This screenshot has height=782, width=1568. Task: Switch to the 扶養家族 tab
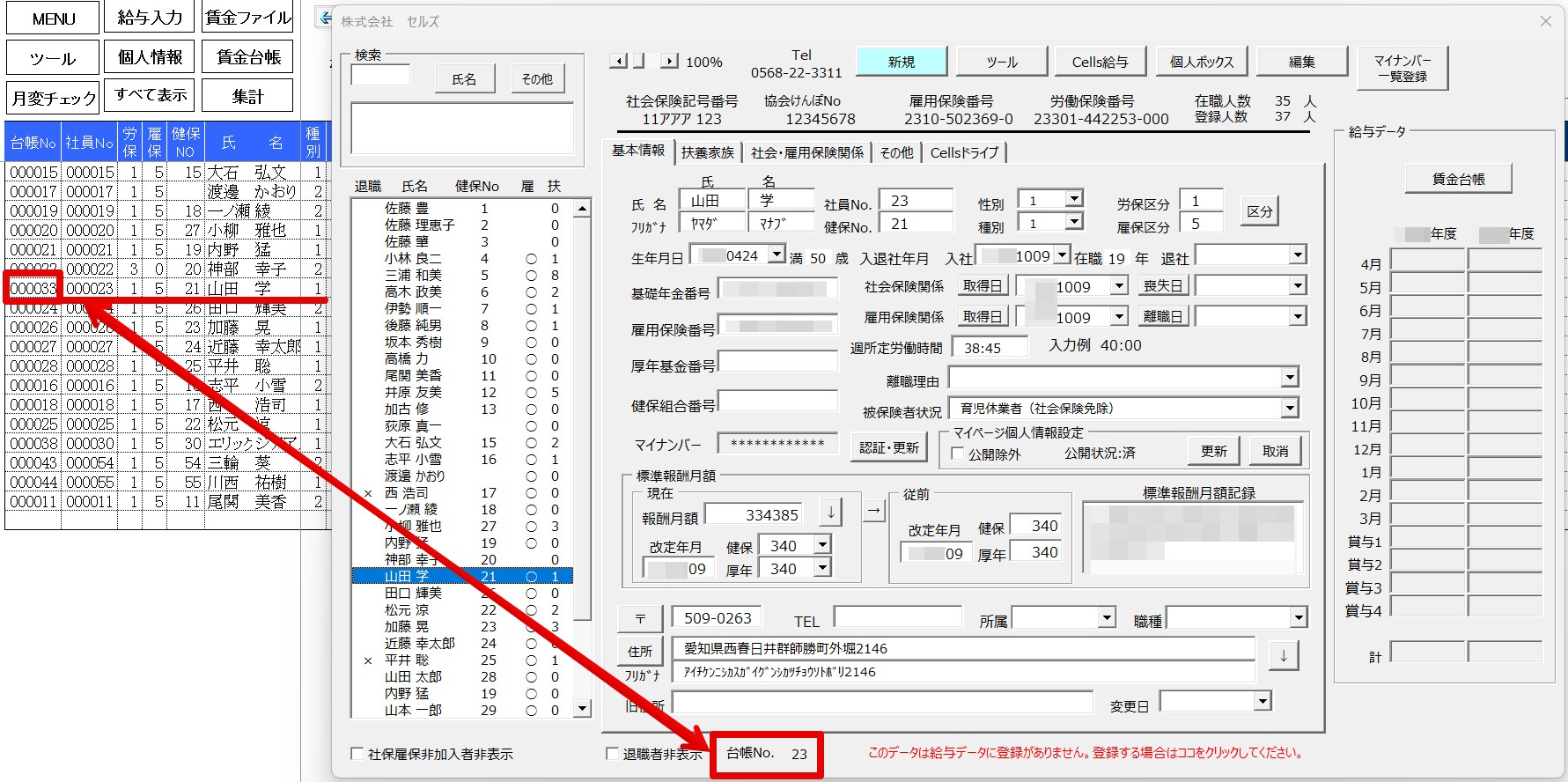[x=708, y=152]
